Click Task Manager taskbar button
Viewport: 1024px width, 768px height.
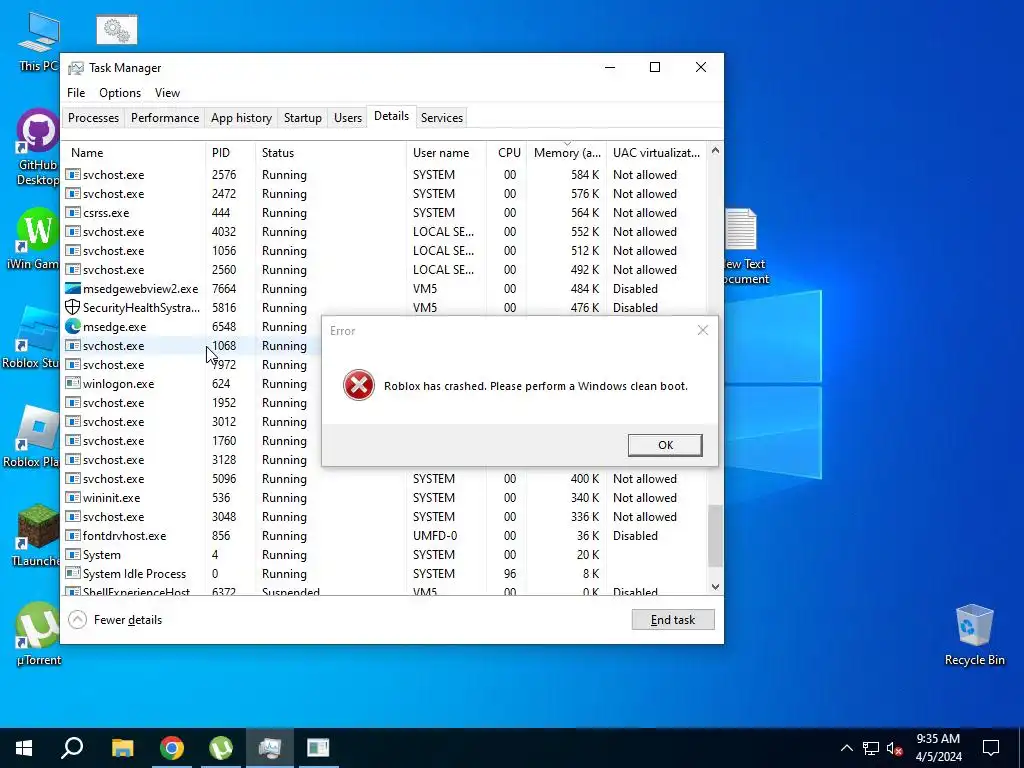(270, 748)
